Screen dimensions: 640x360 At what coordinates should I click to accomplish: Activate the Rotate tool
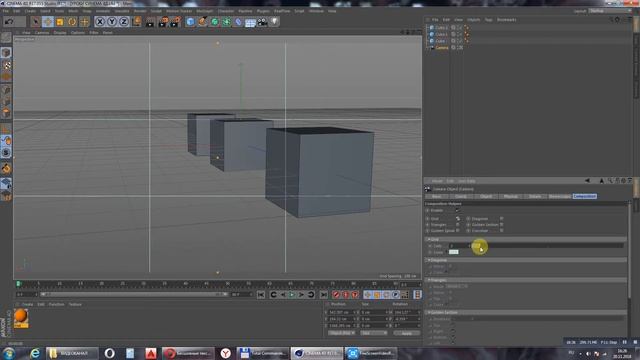coord(72,22)
